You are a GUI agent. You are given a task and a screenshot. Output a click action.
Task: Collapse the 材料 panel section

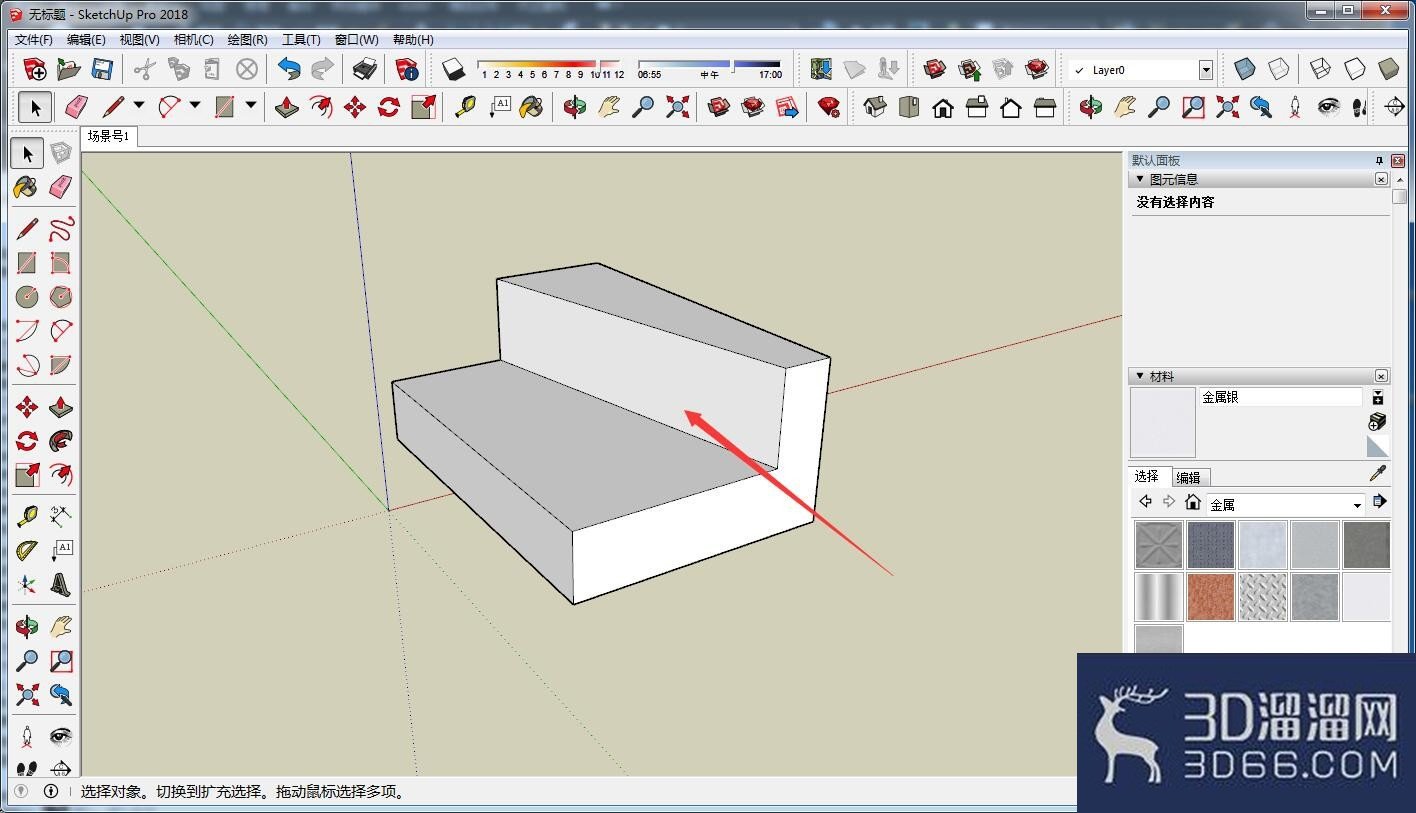coord(1139,376)
